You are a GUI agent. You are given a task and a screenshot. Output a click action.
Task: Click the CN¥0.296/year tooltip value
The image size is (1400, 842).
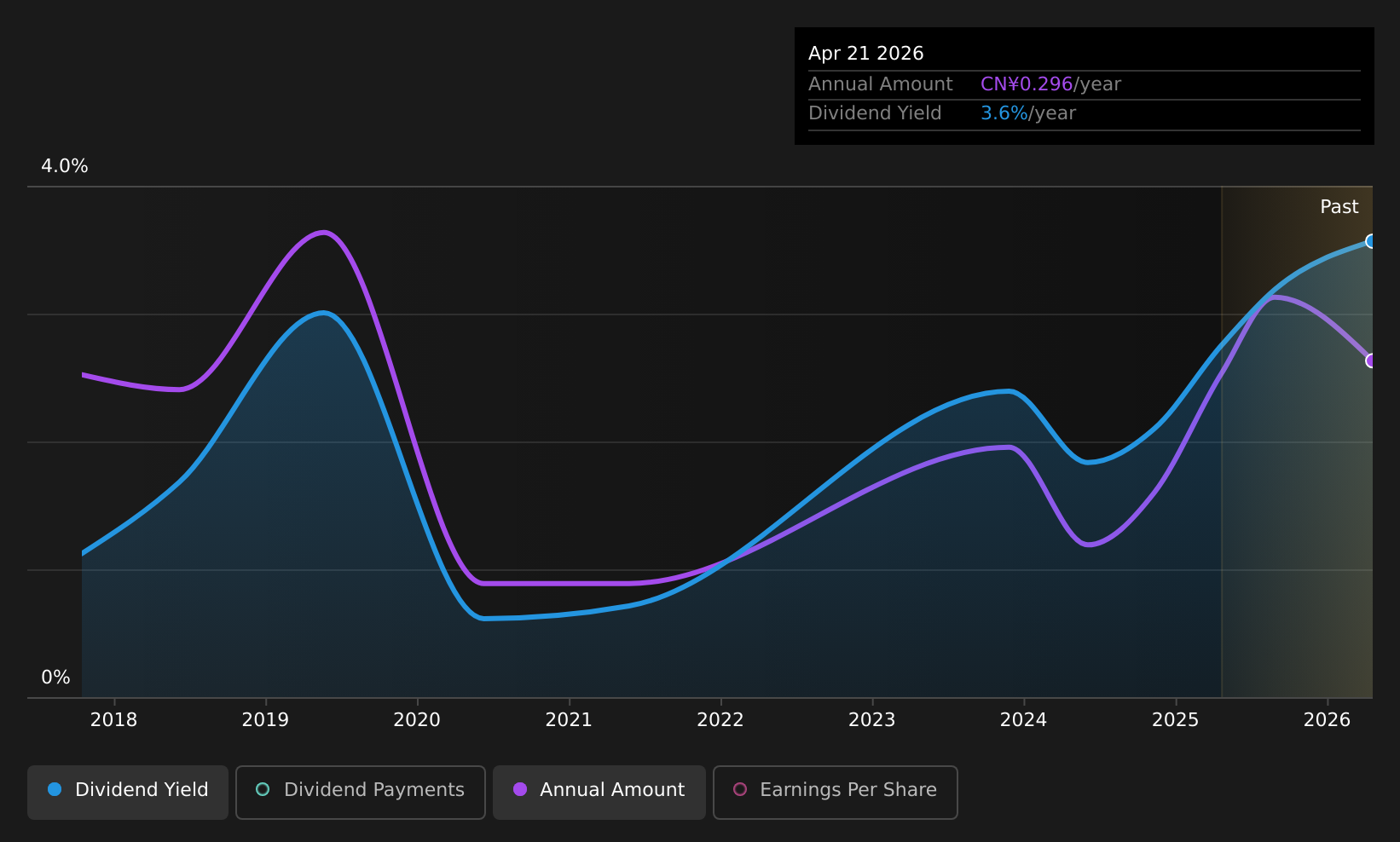[x=1050, y=84]
